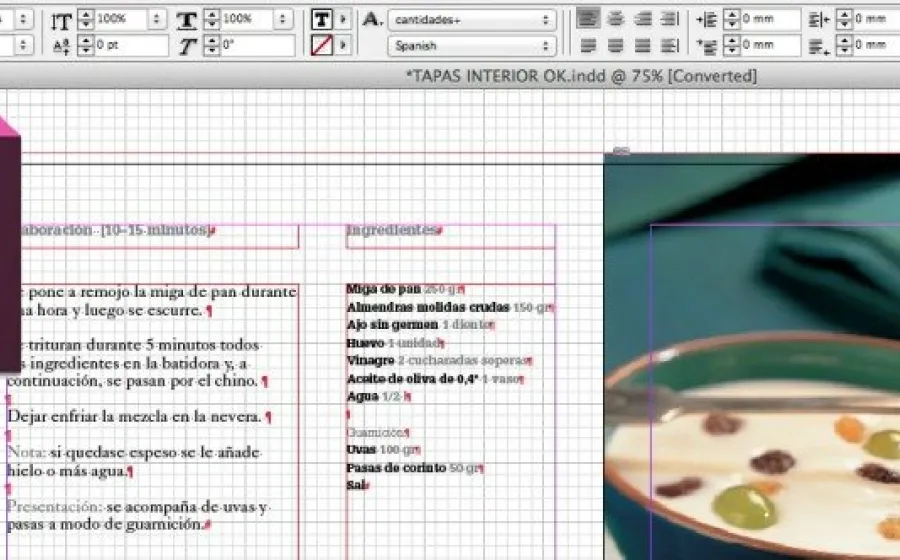
Task: Select the text Fill swatch box
Action: click(321, 20)
